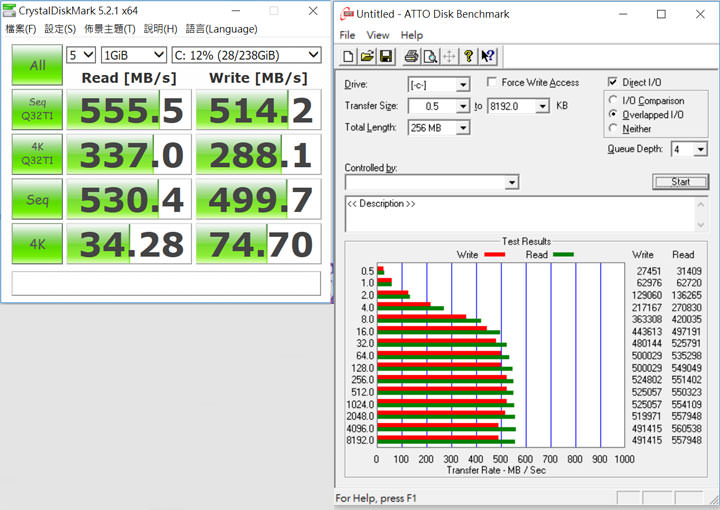Image resolution: width=720 pixels, height=510 pixels.
Task: Open the View menu in ATTO
Action: [x=378, y=35]
